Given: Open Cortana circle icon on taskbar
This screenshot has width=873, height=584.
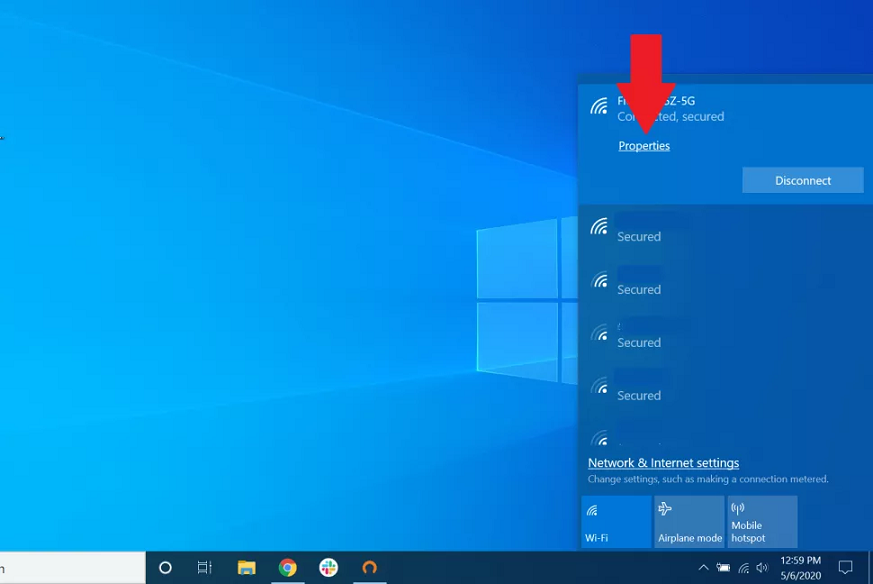Looking at the screenshot, I should pos(166,568).
